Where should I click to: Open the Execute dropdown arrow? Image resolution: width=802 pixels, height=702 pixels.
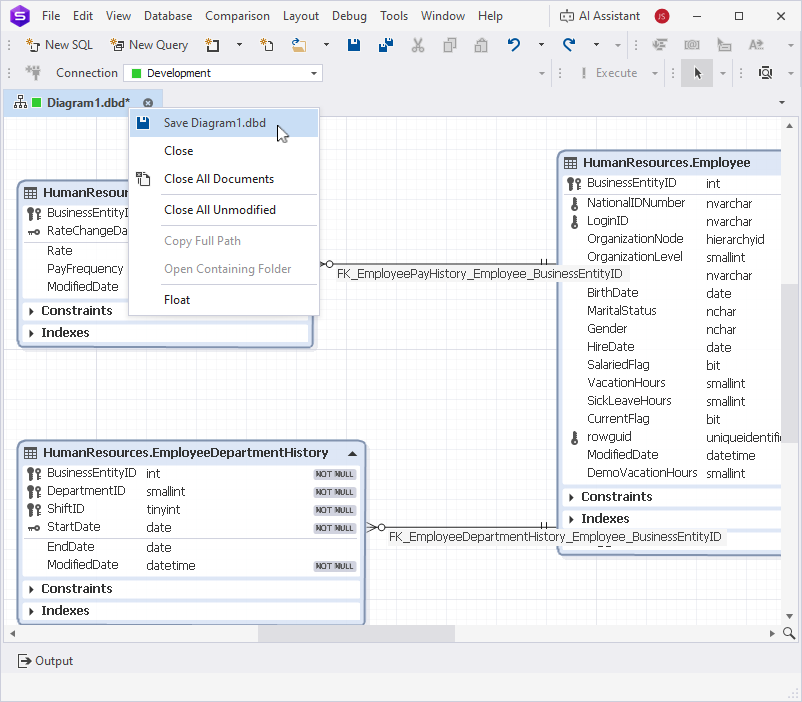(655, 73)
